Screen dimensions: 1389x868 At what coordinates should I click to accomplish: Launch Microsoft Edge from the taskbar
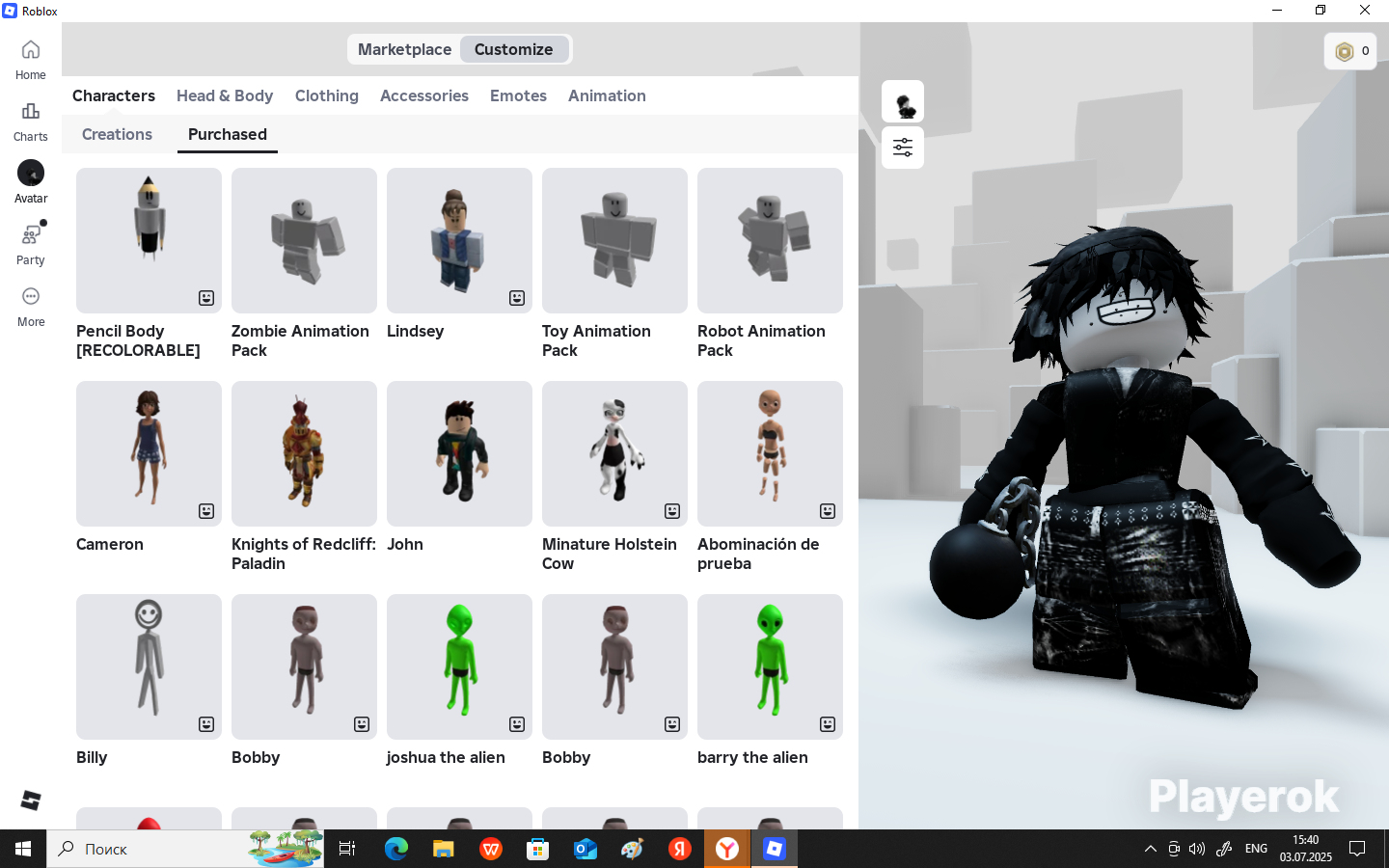point(396,849)
